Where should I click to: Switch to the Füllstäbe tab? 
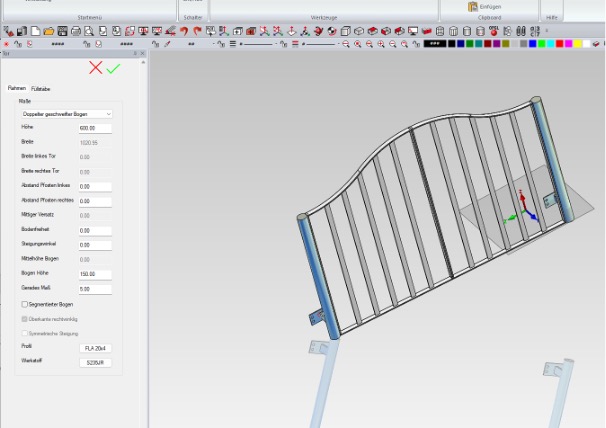pos(41,89)
